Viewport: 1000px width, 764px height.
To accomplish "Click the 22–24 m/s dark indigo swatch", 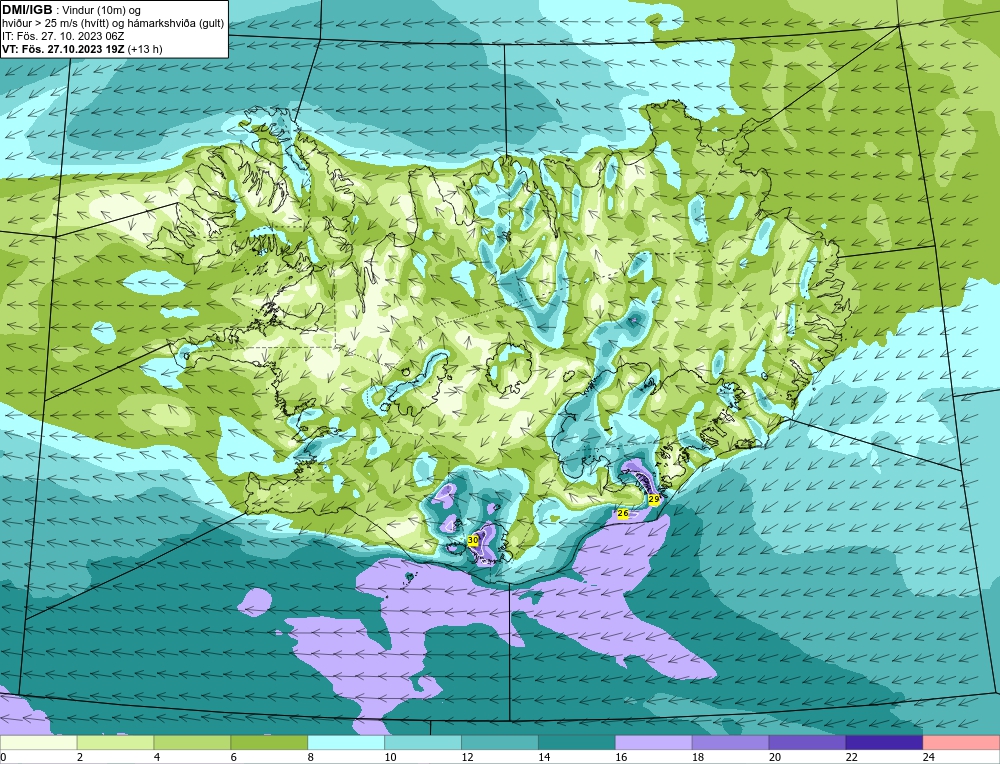I will pos(884,743).
